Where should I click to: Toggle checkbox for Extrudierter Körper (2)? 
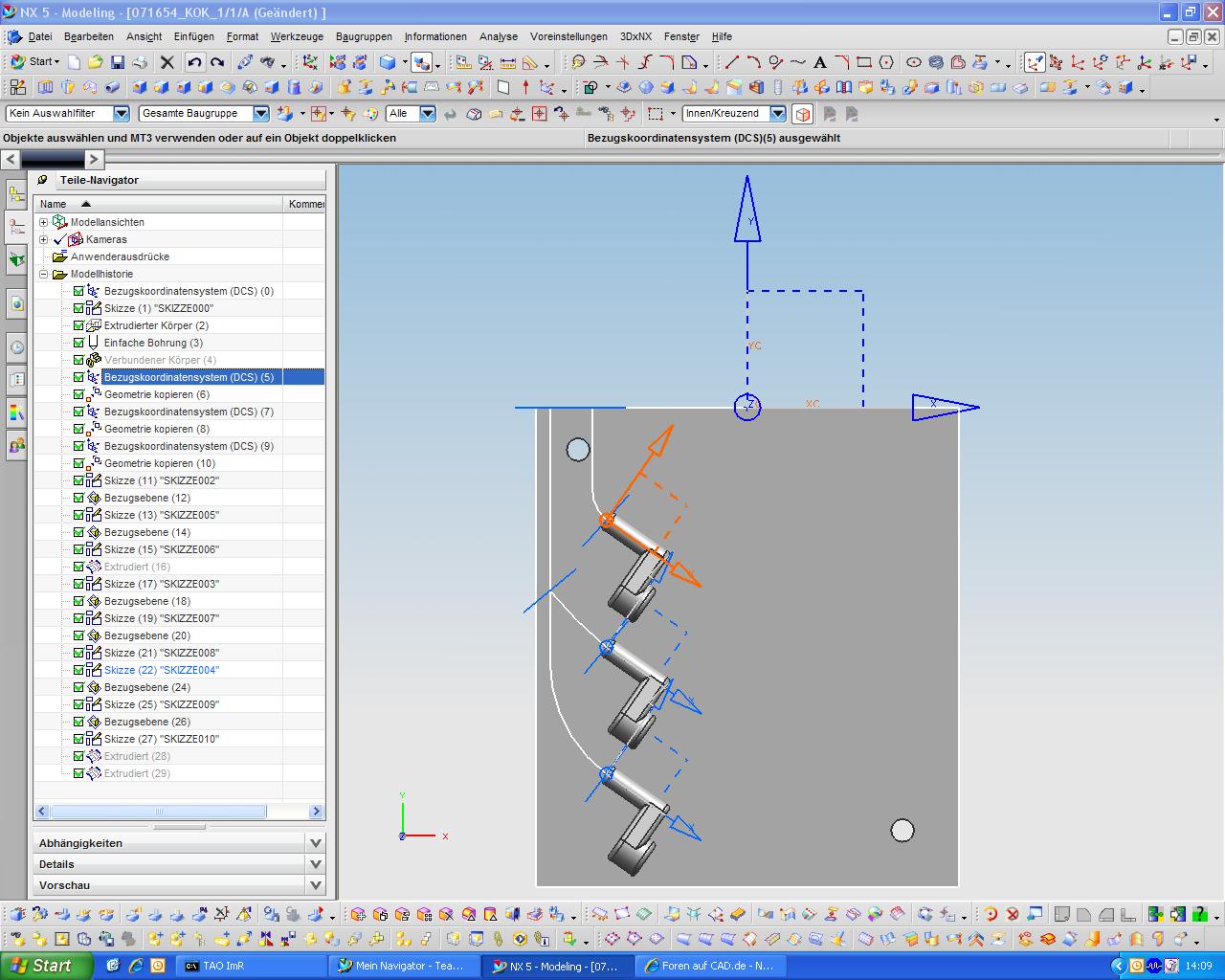(x=79, y=325)
